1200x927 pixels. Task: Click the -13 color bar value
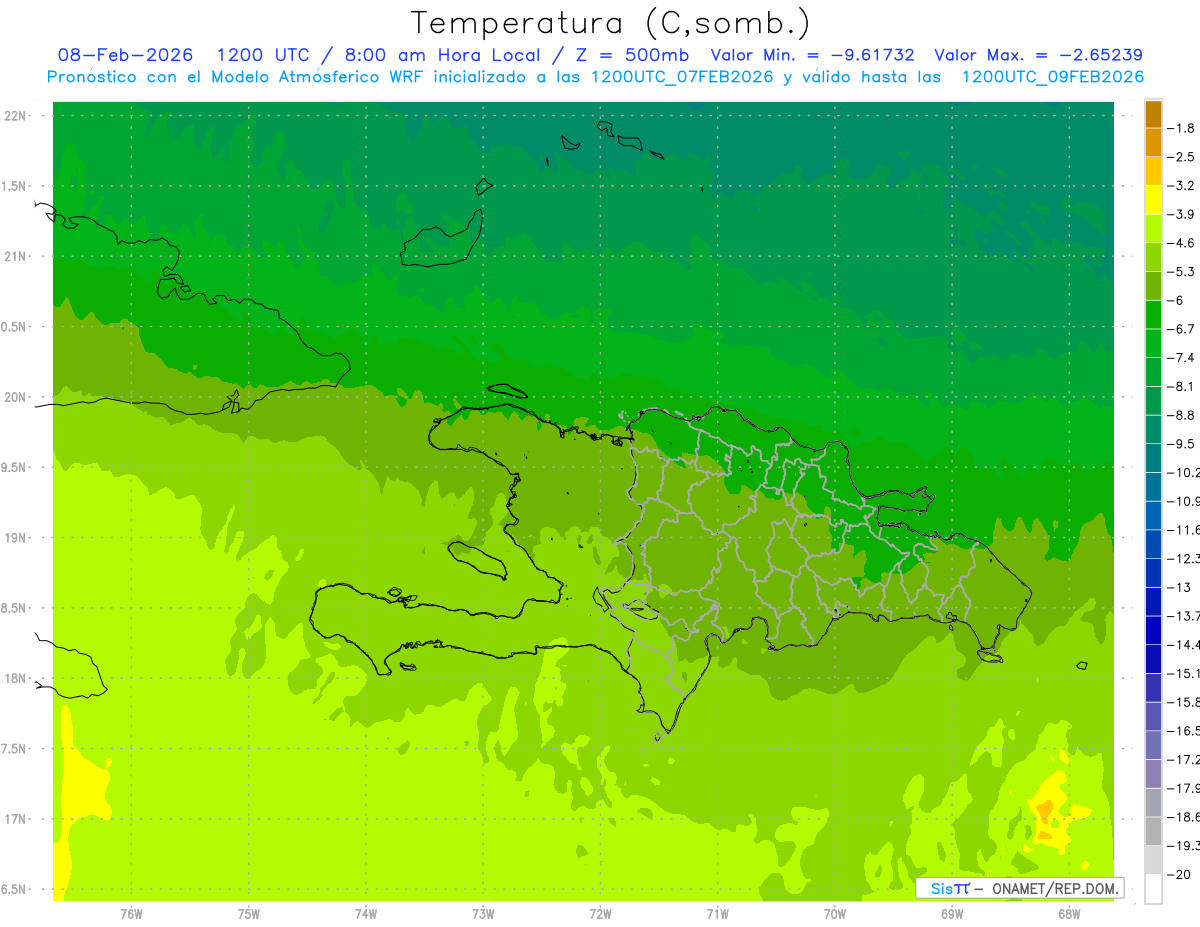click(x=1180, y=587)
